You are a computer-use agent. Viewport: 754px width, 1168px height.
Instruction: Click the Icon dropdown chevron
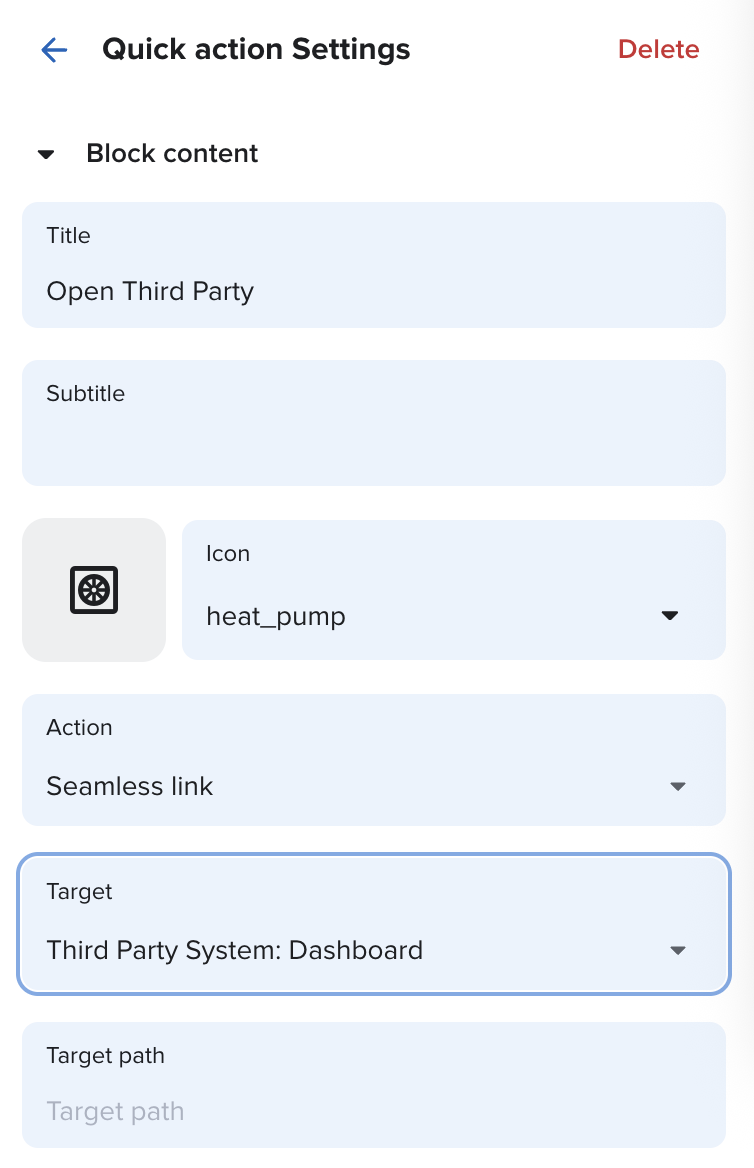click(x=670, y=615)
